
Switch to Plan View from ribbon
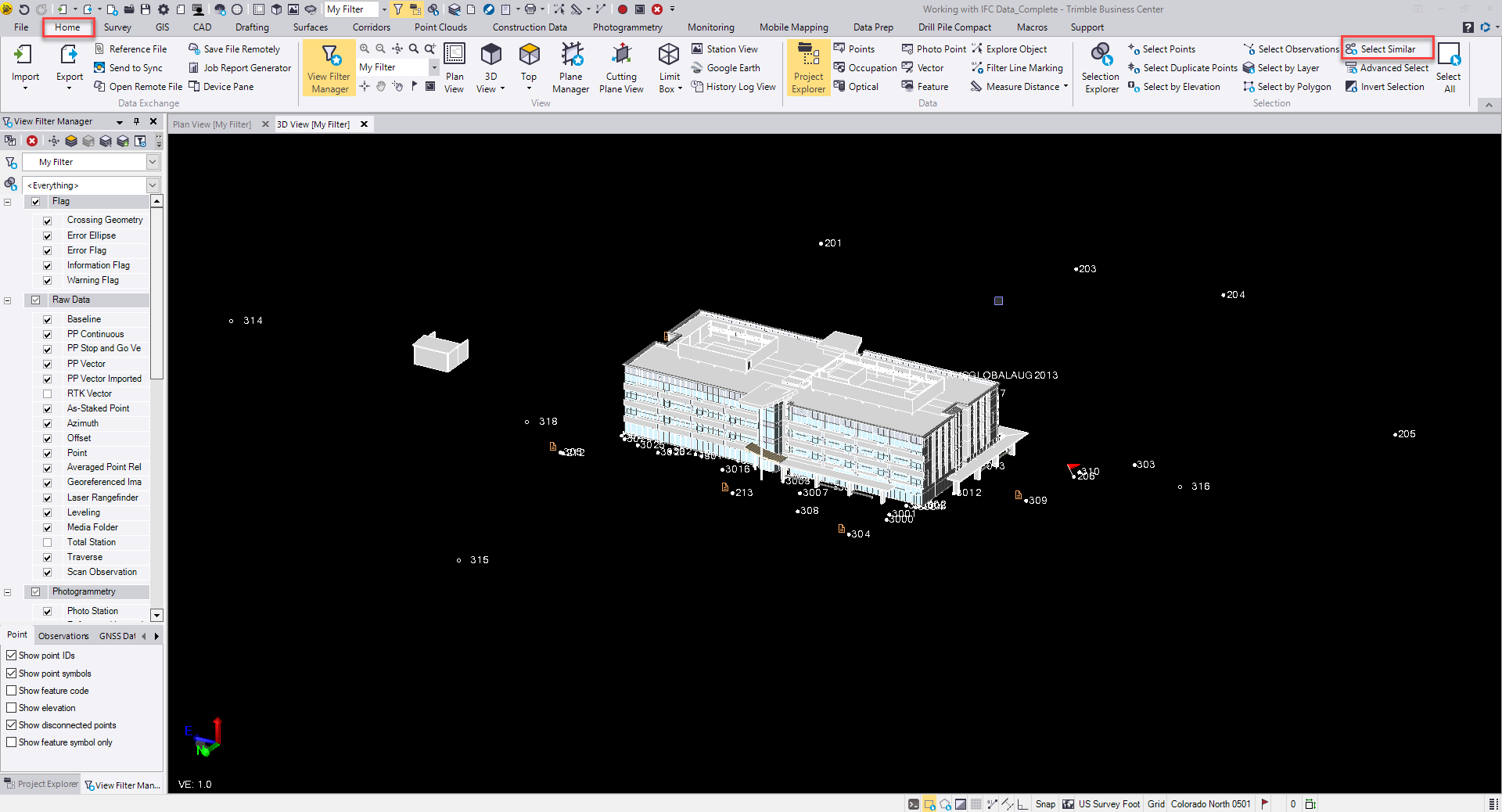click(455, 68)
